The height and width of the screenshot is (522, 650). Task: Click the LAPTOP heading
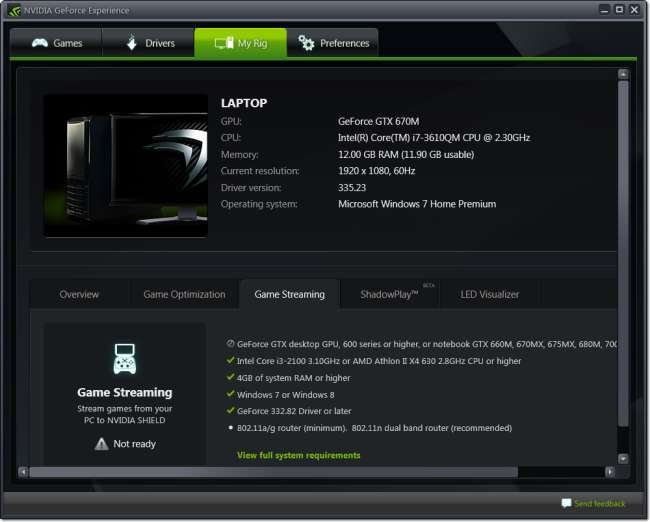[x=244, y=103]
